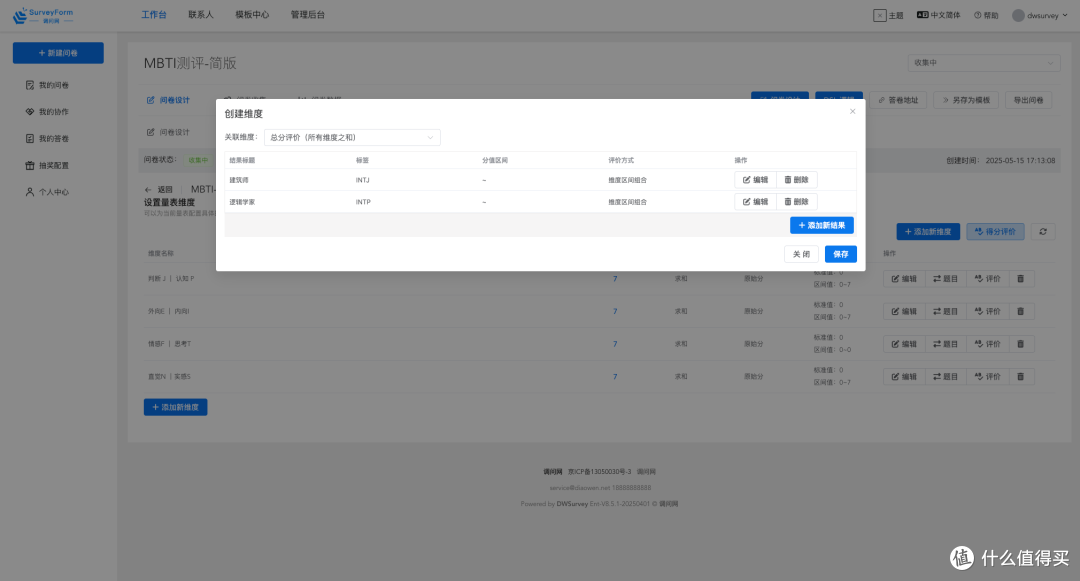Open 我的答卷 in the sidebar

coord(47,138)
